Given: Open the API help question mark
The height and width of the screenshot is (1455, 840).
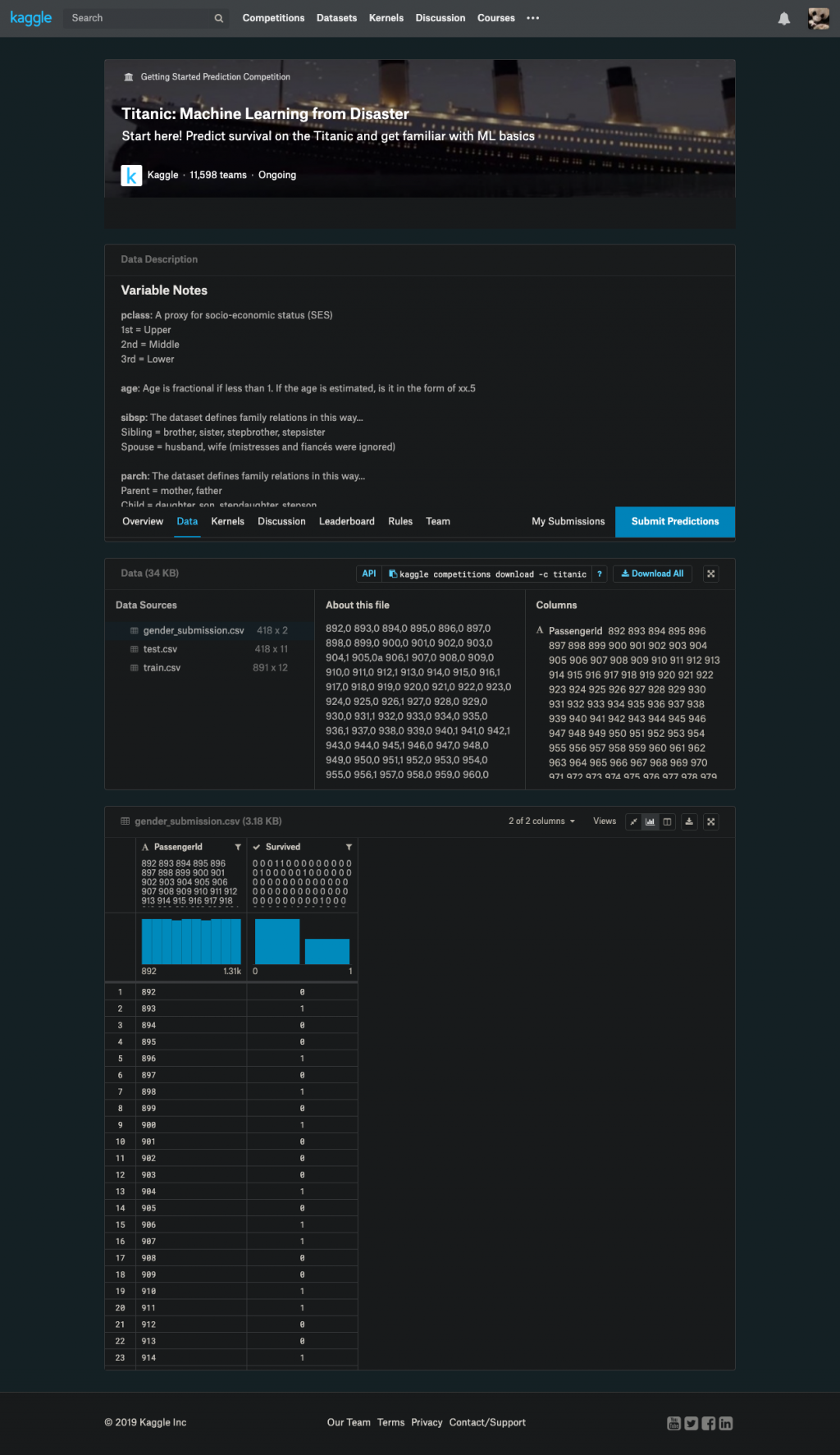Looking at the screenshot, I should click(599, 574).
